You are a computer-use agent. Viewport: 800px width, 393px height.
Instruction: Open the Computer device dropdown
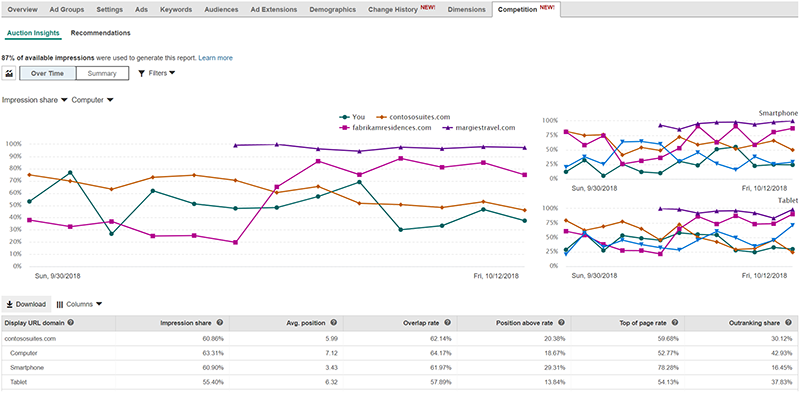(x=92, y=100)
